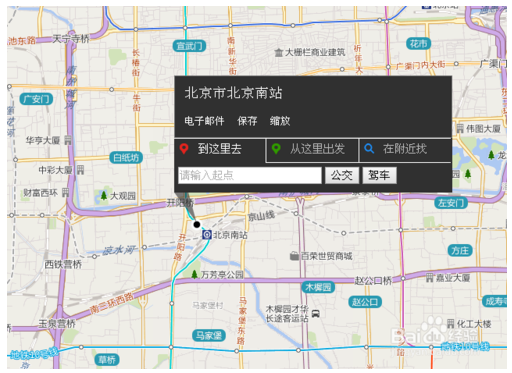Viewport: 512px width, 373px height.
Task: Select the 宣武门 subway station label
Action: point(189,46)
